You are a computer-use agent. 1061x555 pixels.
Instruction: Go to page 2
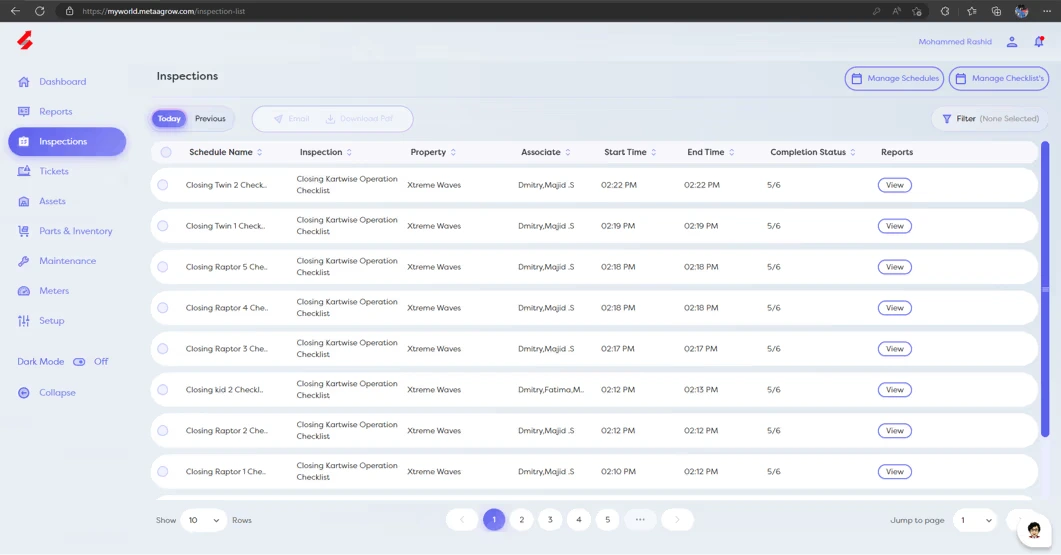[x=522, y=520]
